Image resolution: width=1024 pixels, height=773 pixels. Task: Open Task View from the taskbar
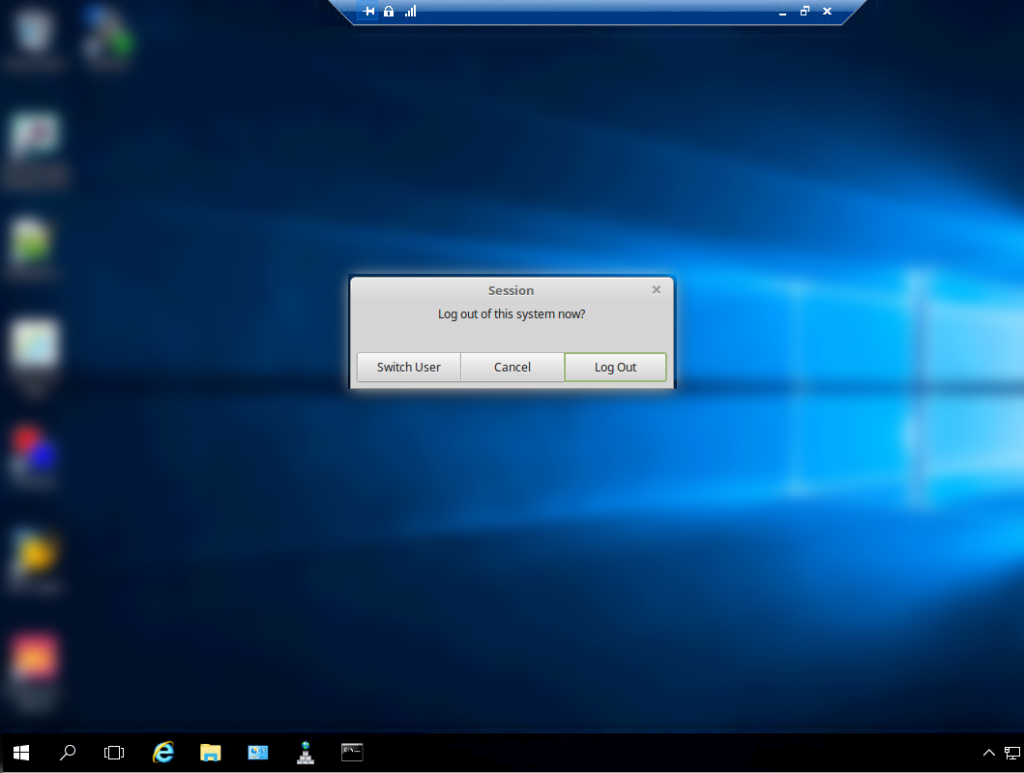[114, 752]
